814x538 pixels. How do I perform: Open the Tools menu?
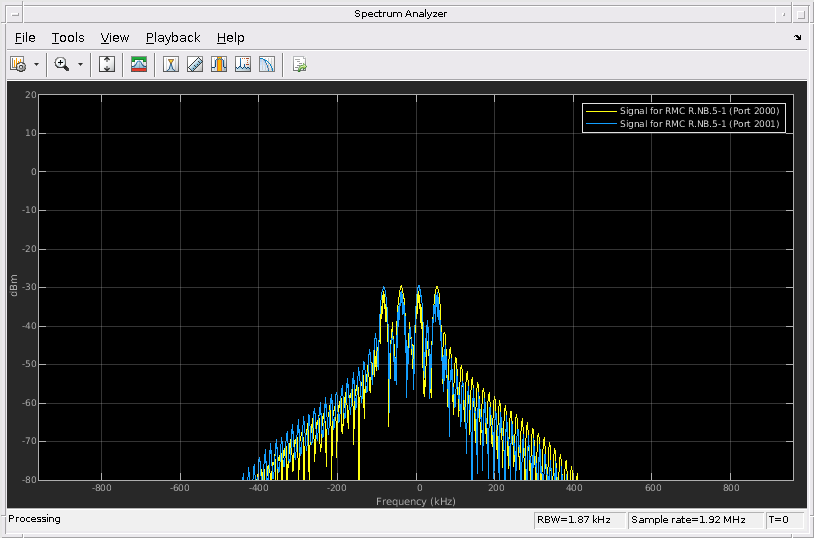[68, 37]
